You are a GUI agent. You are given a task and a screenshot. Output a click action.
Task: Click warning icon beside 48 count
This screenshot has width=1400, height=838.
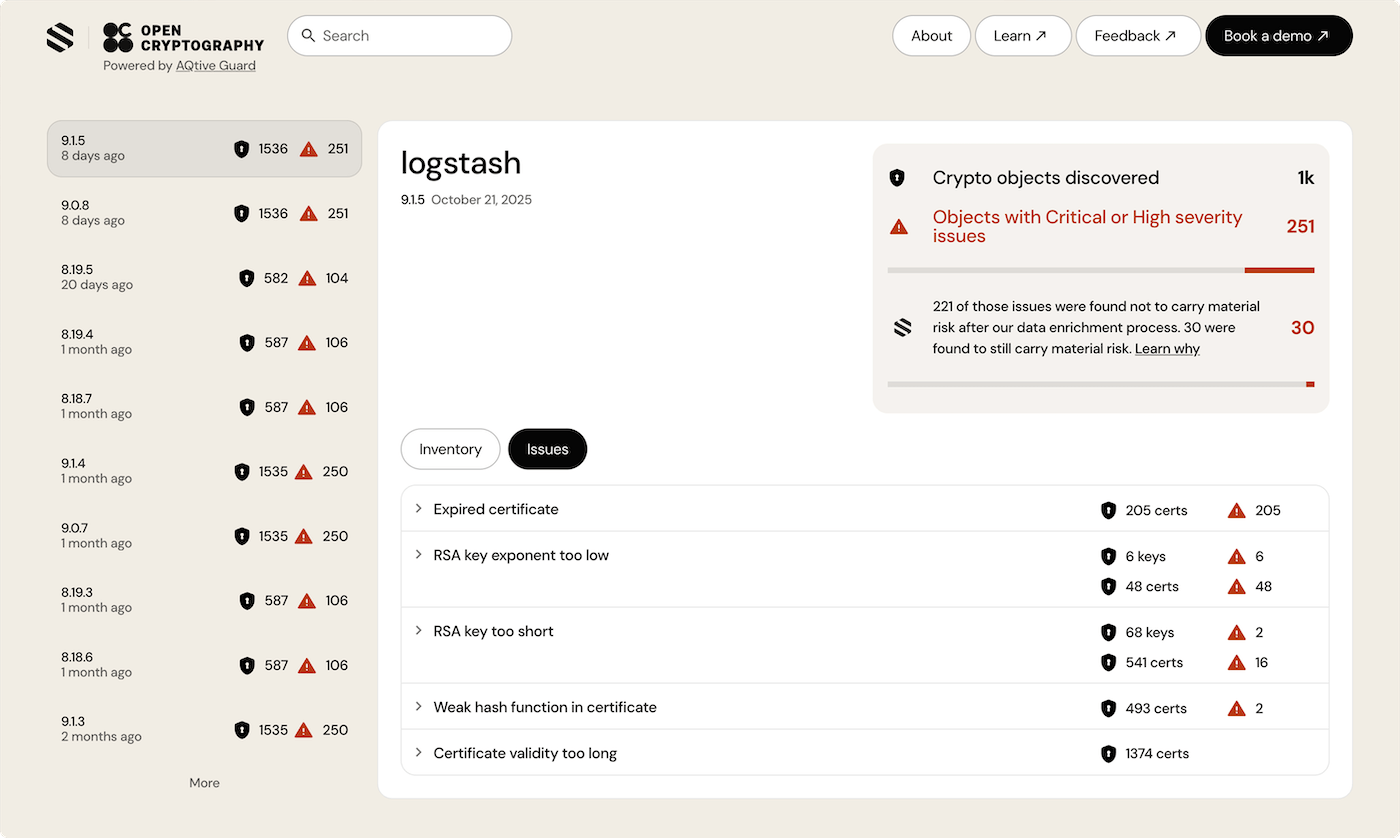tap(1237, 586)
